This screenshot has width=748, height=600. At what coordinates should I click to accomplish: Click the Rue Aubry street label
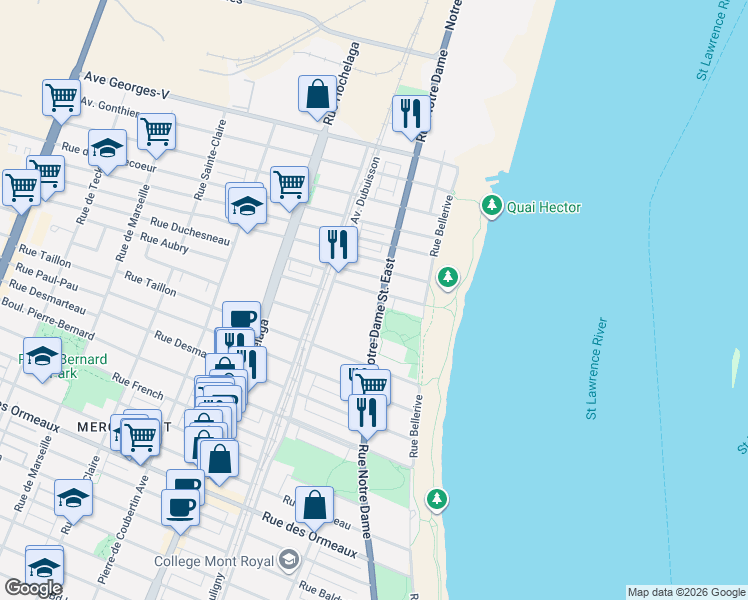click(x=164, y=242)
